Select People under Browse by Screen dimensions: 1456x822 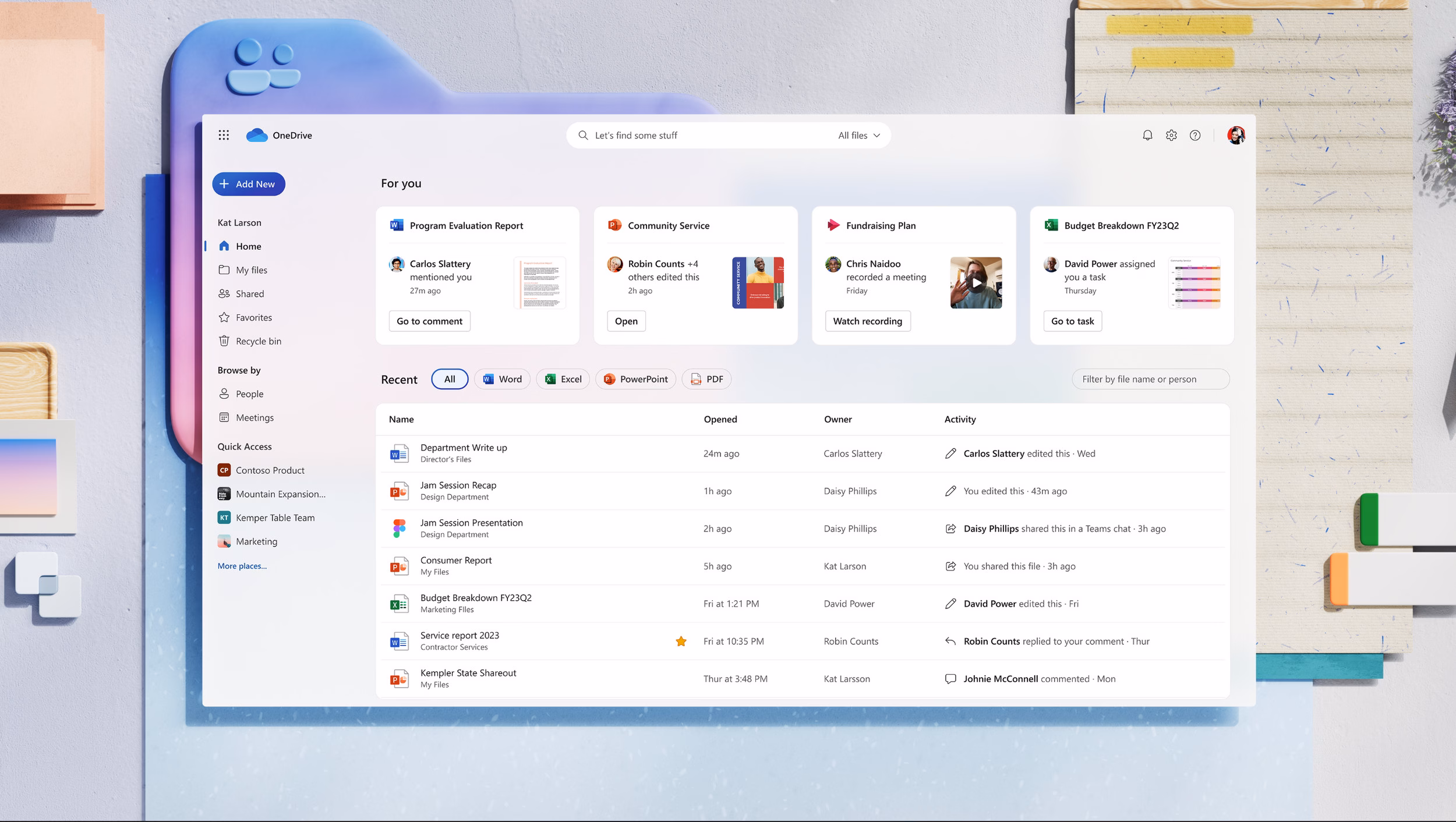tap(249, 394)
